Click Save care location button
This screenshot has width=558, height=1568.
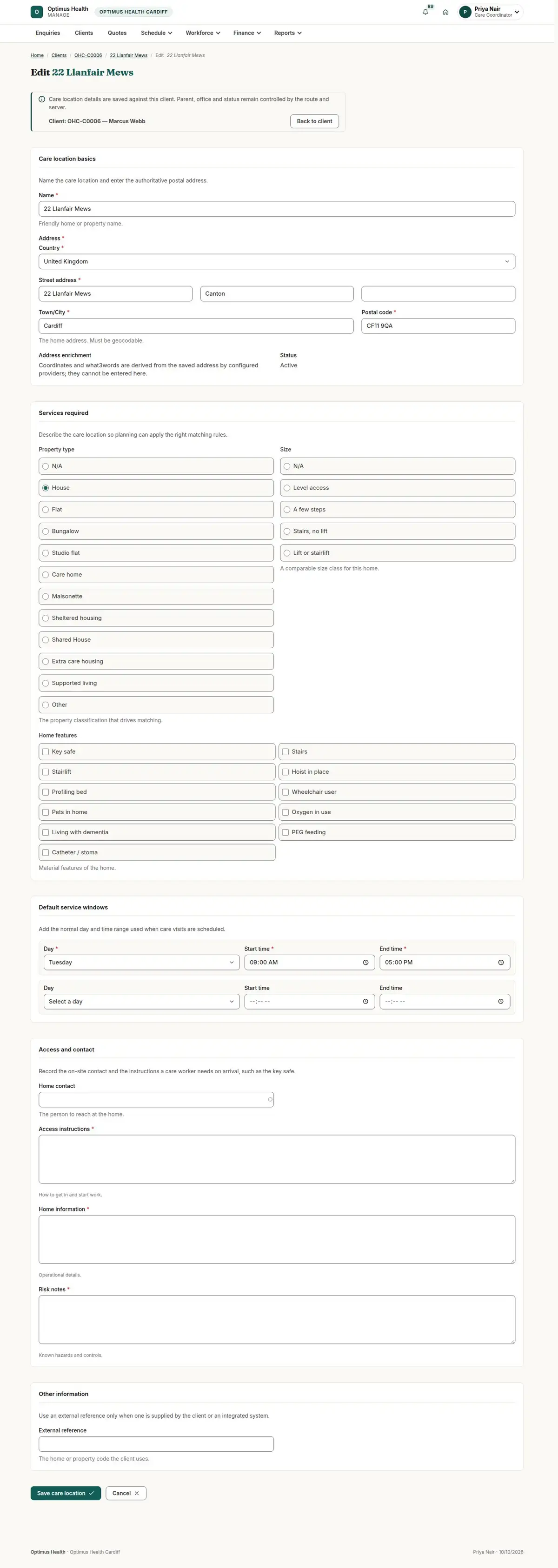tap(66, 1493)
